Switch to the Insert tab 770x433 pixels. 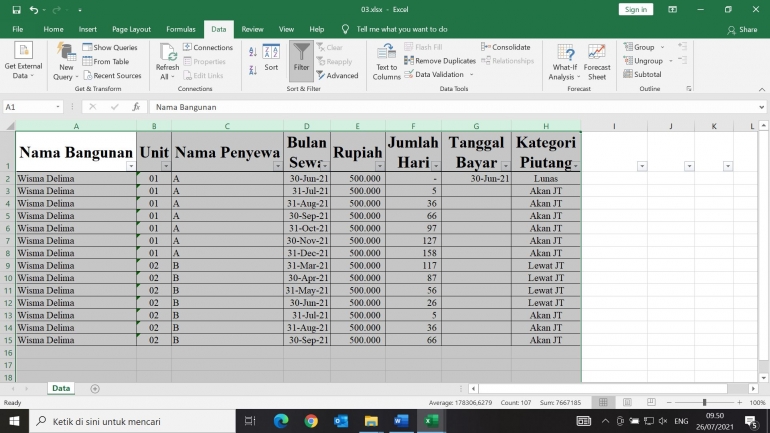click(87, 29)
